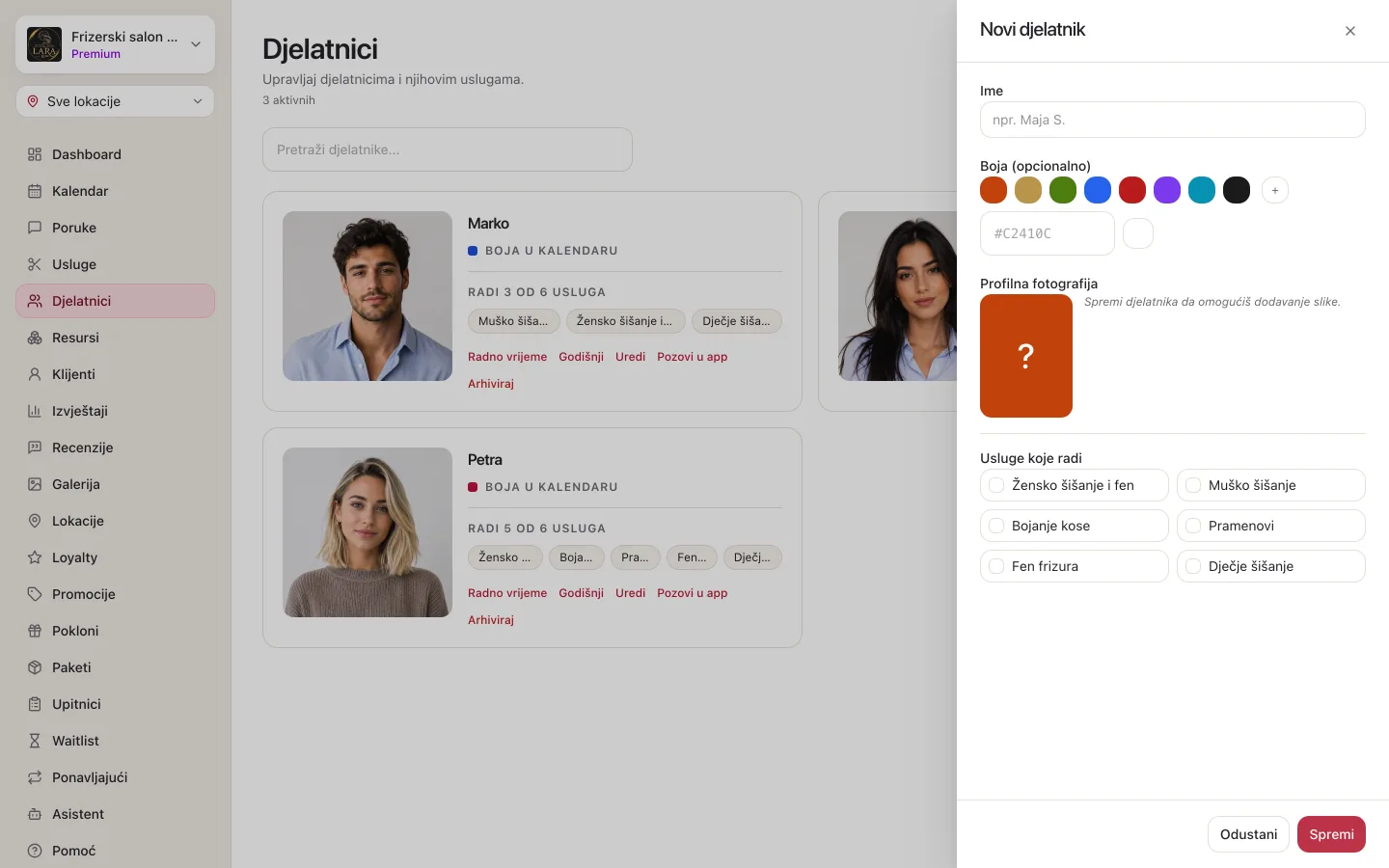This screenshot has width=1389, height=868.
Task: Open Loyalty star icon
Action: [35, 557]
